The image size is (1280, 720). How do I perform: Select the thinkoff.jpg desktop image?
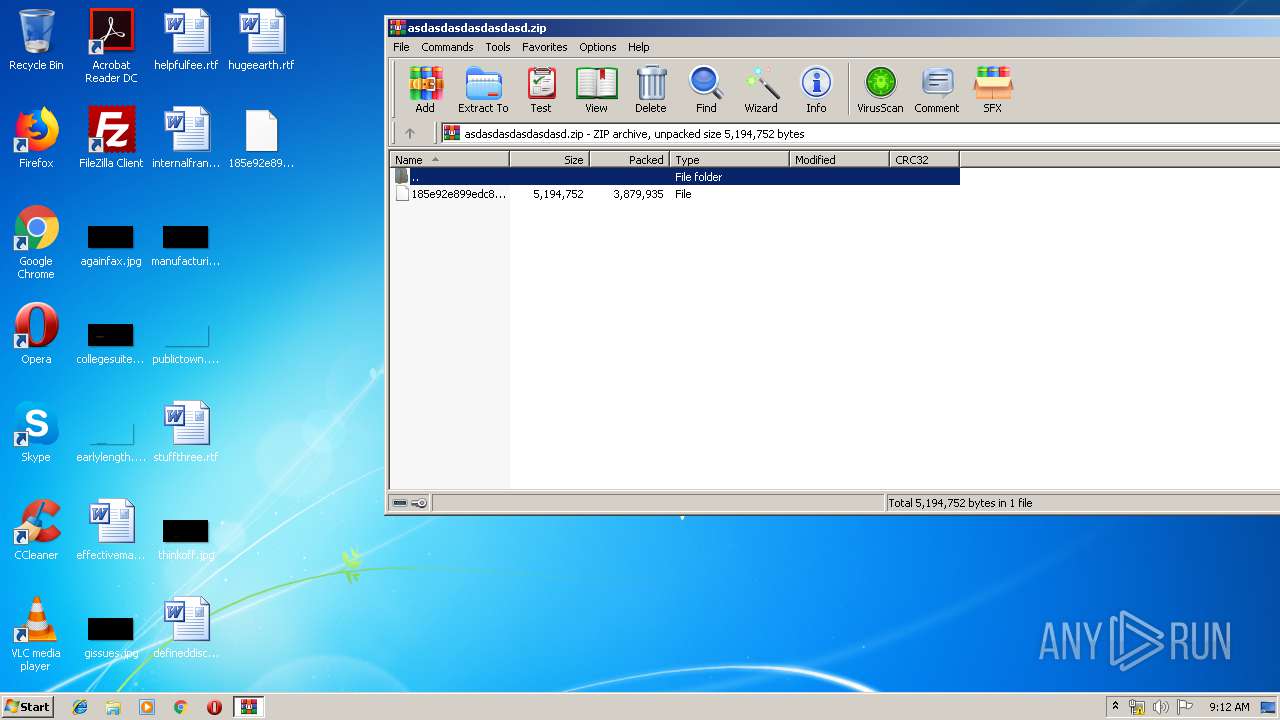(x=186, y=540)
